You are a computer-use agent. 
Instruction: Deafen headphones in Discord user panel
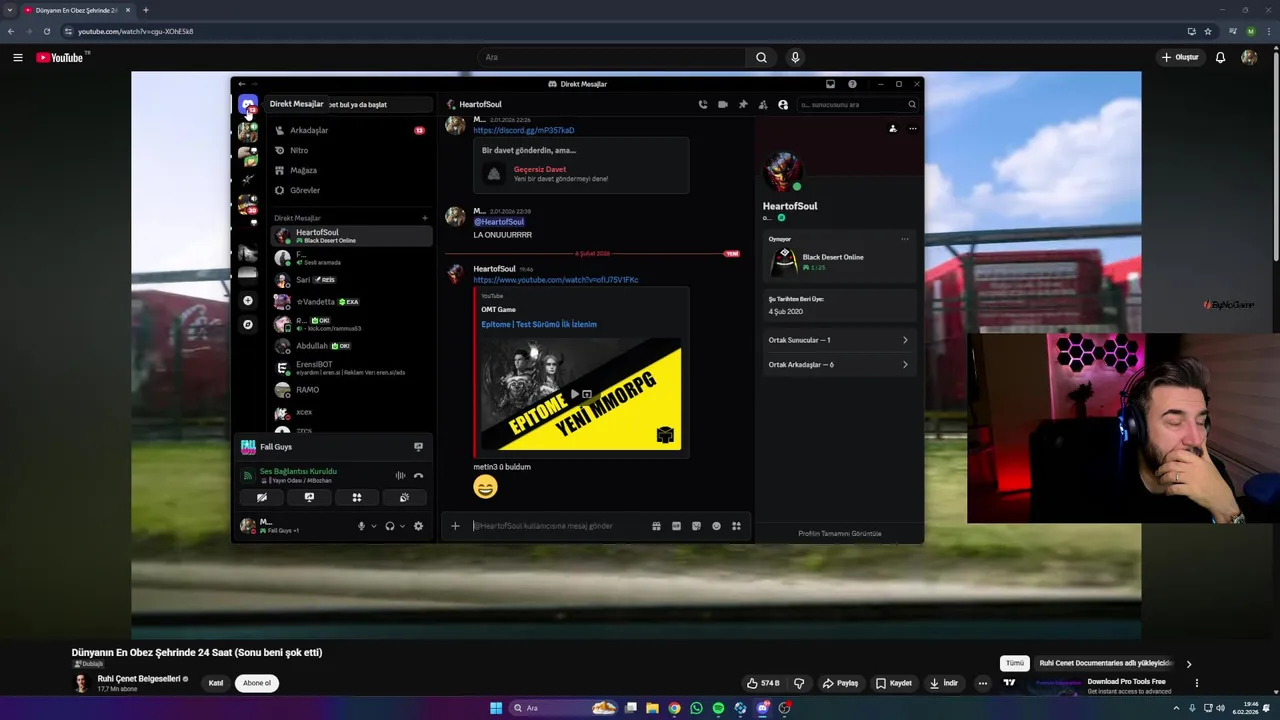(390, 526)
